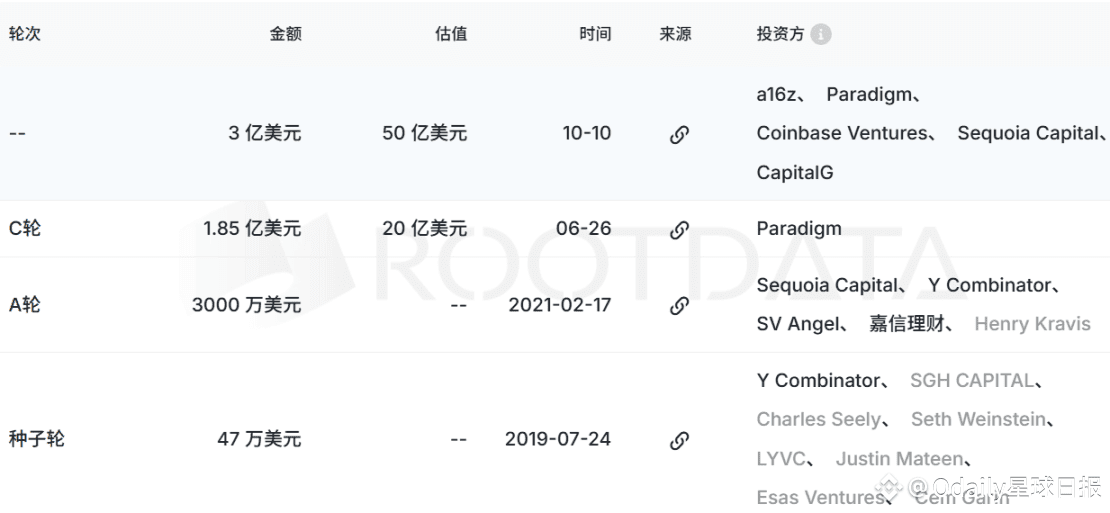Click 嘉信理财 investor name
The image size is (1110, 513).
(906, 324)
